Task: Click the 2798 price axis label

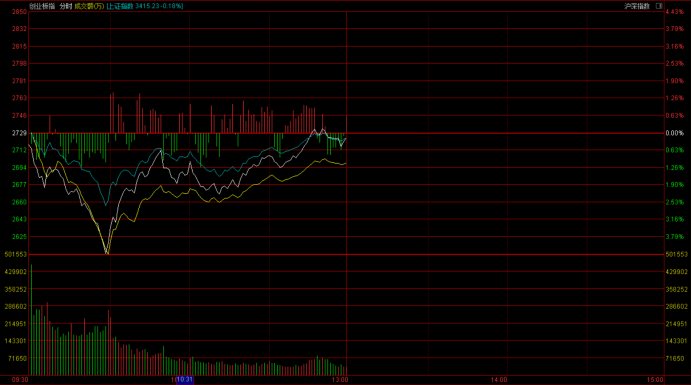Action: [19, 64]
